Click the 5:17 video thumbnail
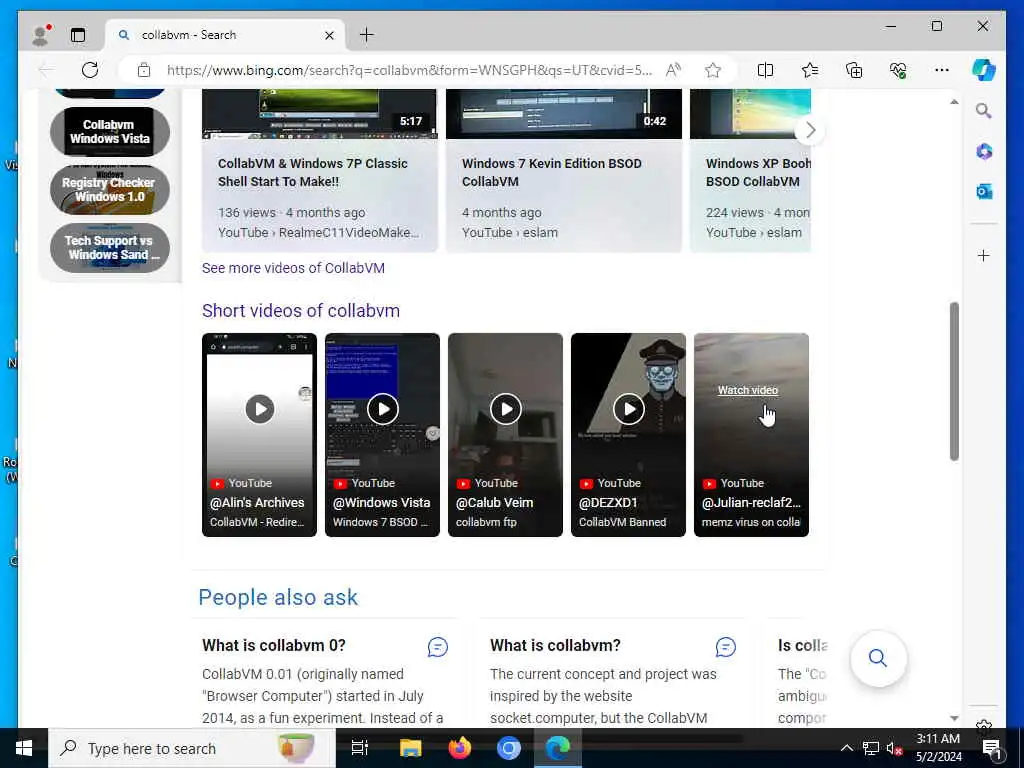The image size is (1024, 768). click(x=319, y=114)
